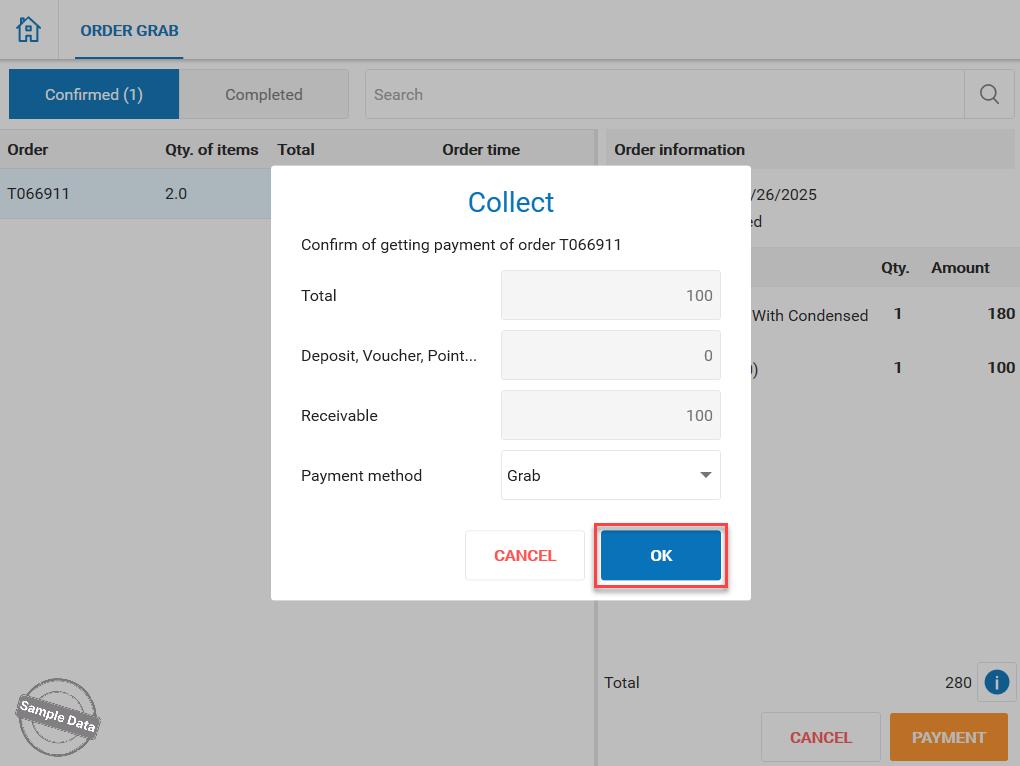Image resolution: width=1020 pixels, height=766 pixels.
Task: Click the Home icon
Action: click(29, 30)
